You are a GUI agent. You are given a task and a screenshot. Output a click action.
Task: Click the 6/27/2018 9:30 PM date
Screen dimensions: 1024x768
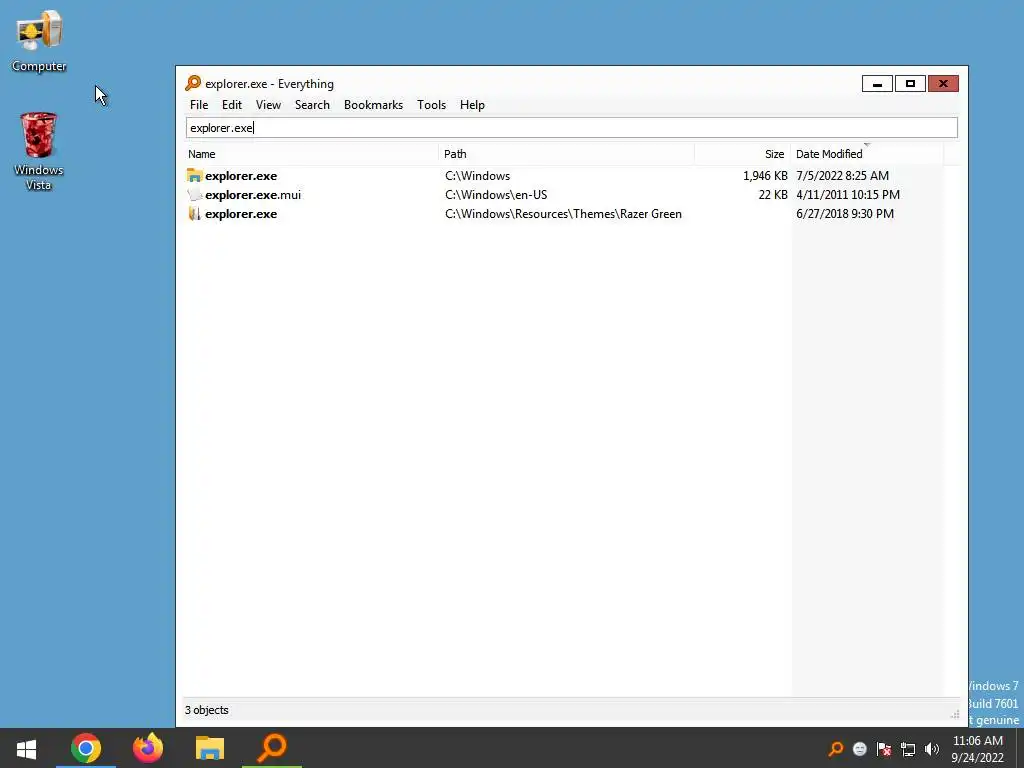coord(844,214)
